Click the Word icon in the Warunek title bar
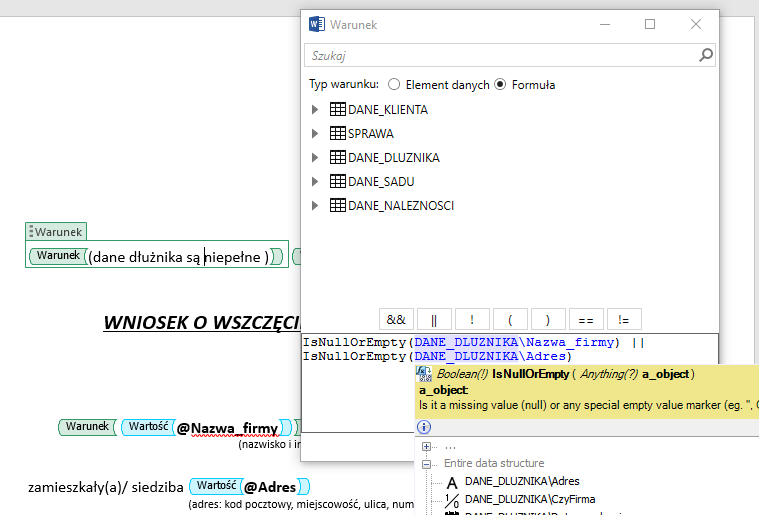Screen dimensions: 759x515 pos(317,24)
